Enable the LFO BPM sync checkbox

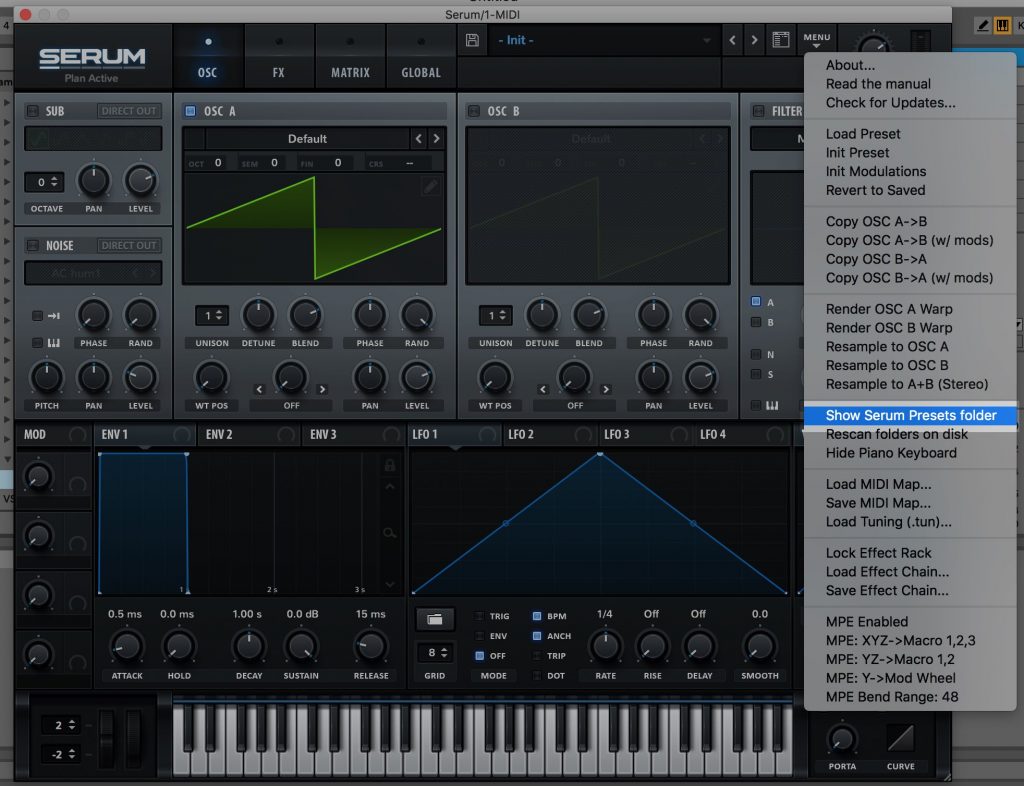(x=537, y=617)
